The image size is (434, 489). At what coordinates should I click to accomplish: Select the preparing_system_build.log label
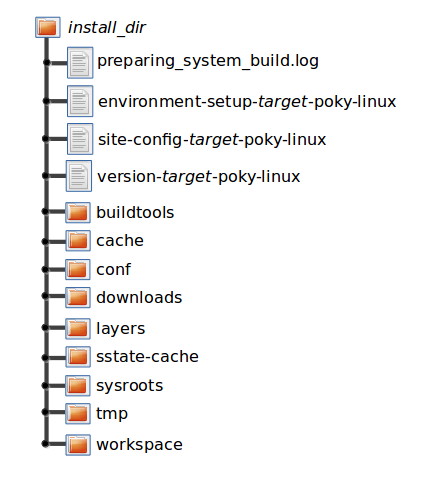(x=208, y=61)
